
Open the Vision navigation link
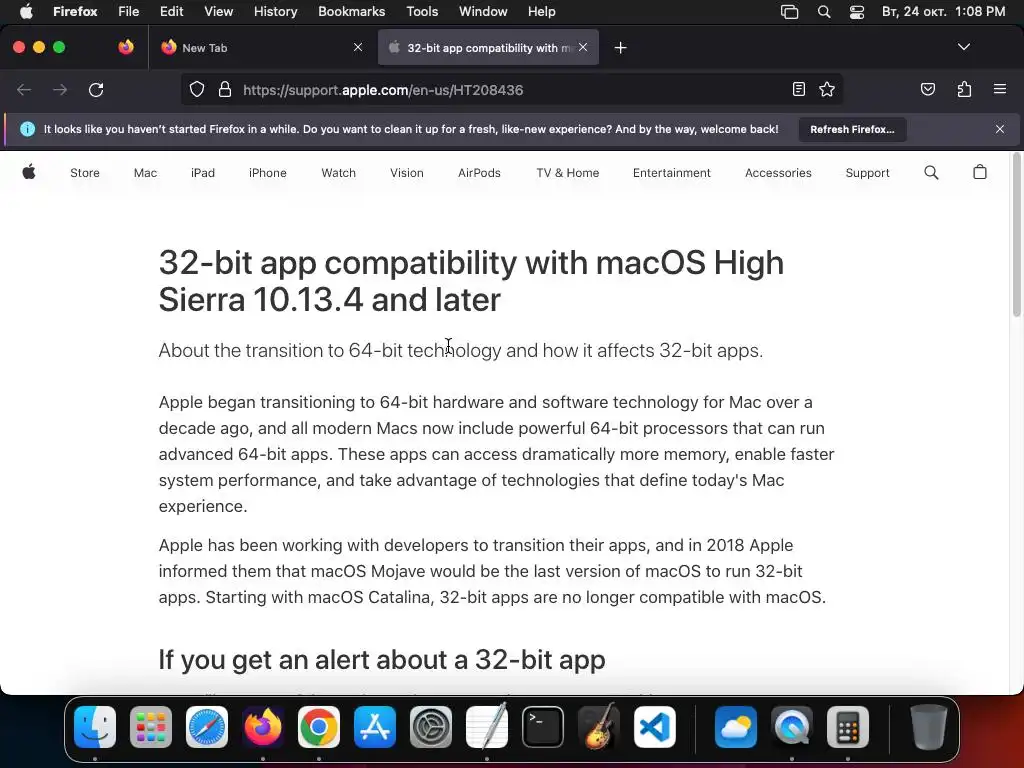tap(407, 173)
